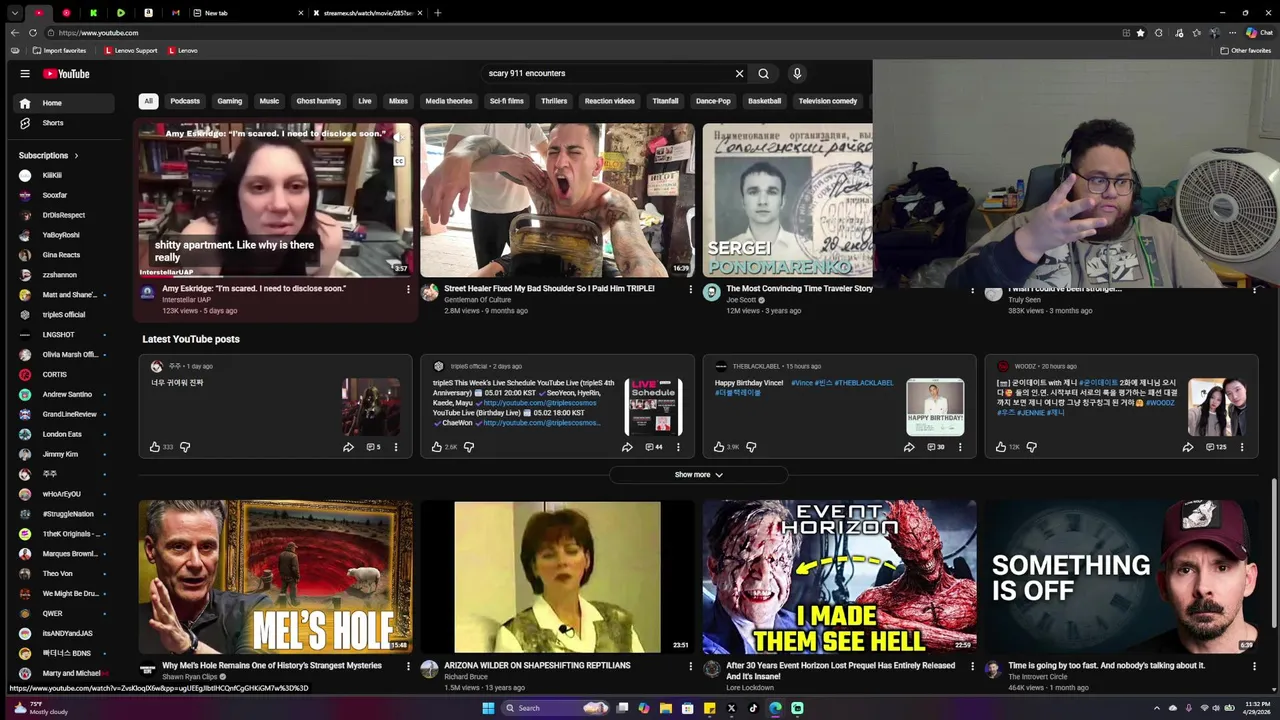Open the DrDisRespect subscription
Screen dimensions: 1280x720
(x=64, y=215)
